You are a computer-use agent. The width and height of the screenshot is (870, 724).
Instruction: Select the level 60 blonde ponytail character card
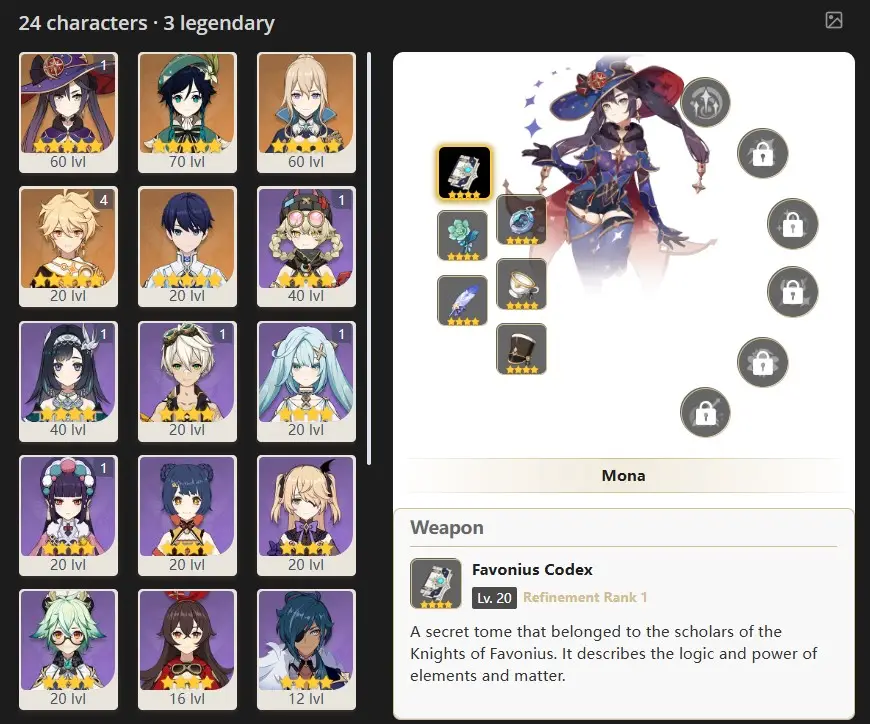click(x=306, y=113)
